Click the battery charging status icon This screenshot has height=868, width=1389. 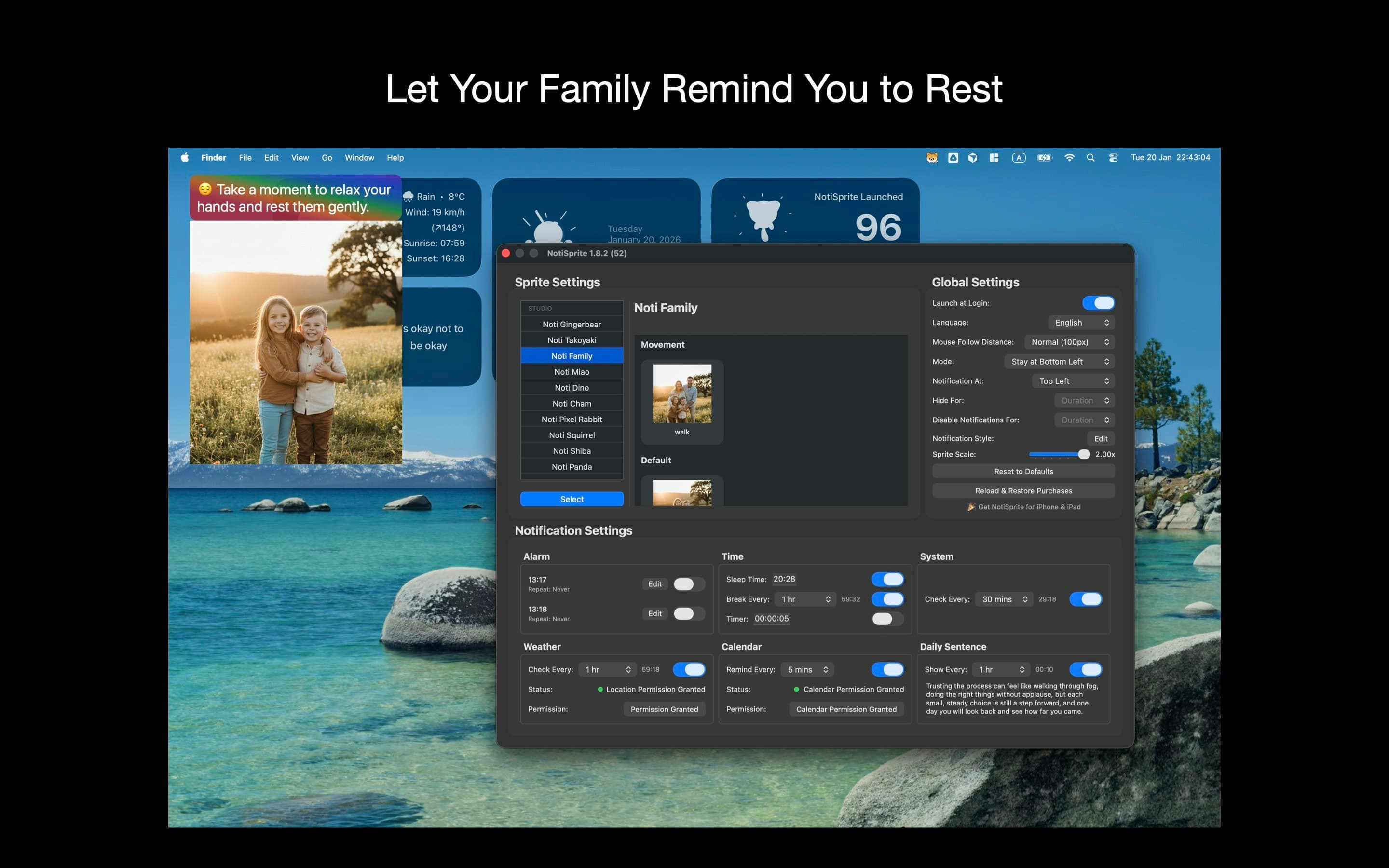click(x=1044, y=157)
